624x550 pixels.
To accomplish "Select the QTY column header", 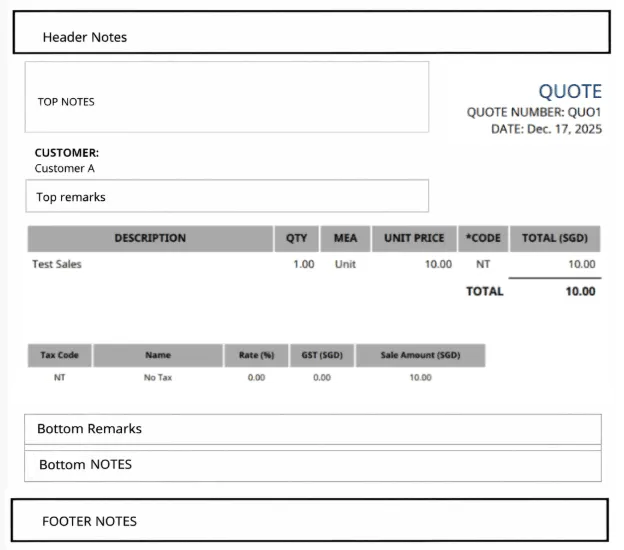I will [297, 239].
